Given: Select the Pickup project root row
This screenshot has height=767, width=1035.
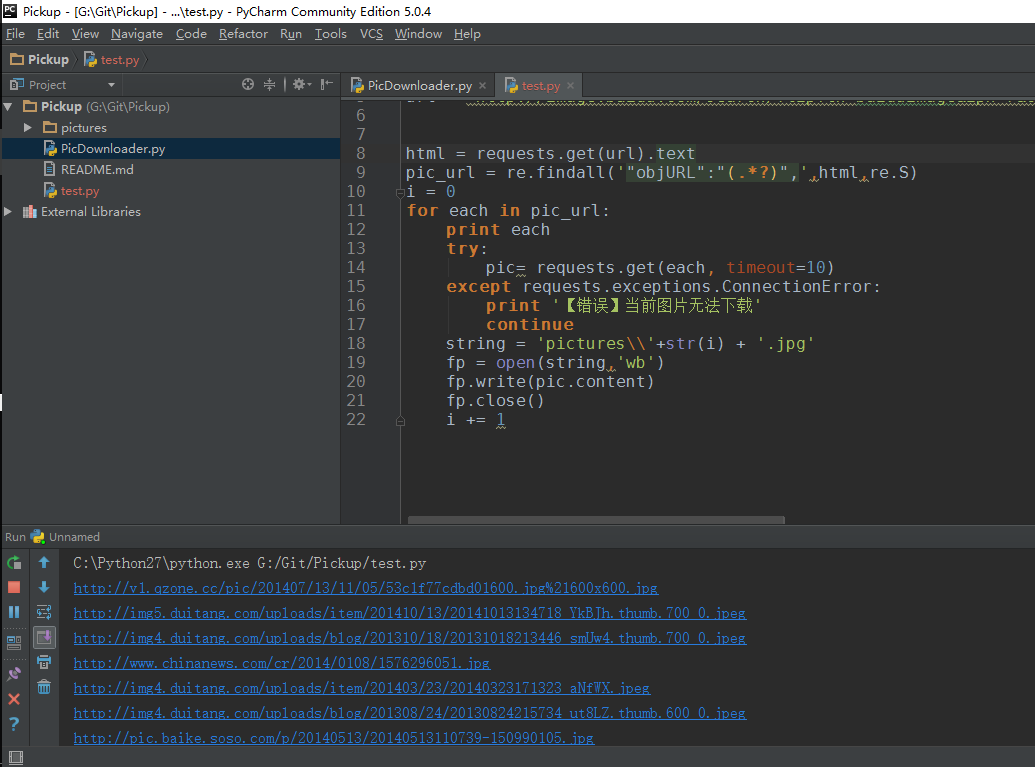Looking at the screenshot, I should point(170,107).
